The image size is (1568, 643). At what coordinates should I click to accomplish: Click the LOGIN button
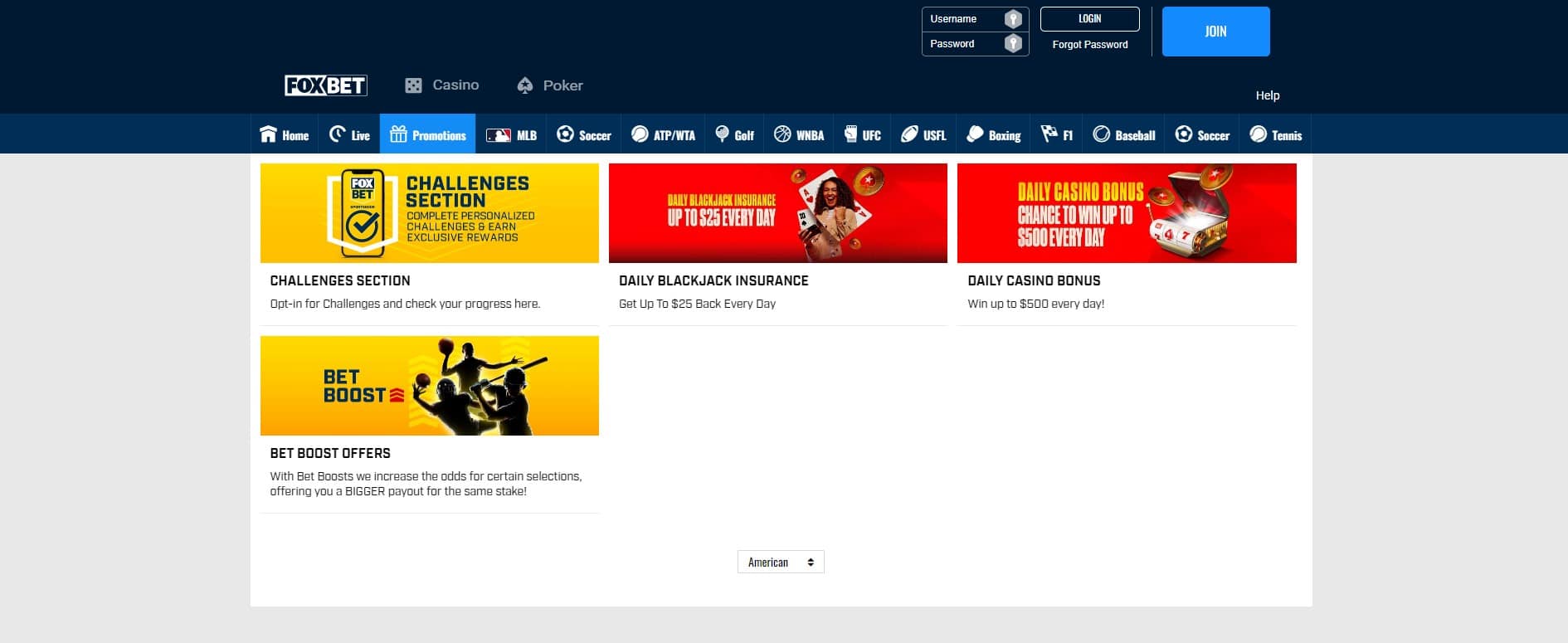(x=1090, y=19)
